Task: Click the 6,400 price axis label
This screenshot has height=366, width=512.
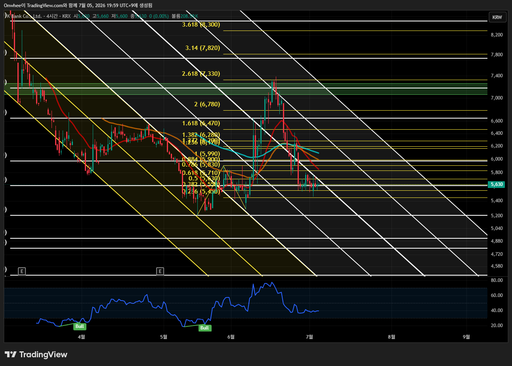Action: point(497,133)
